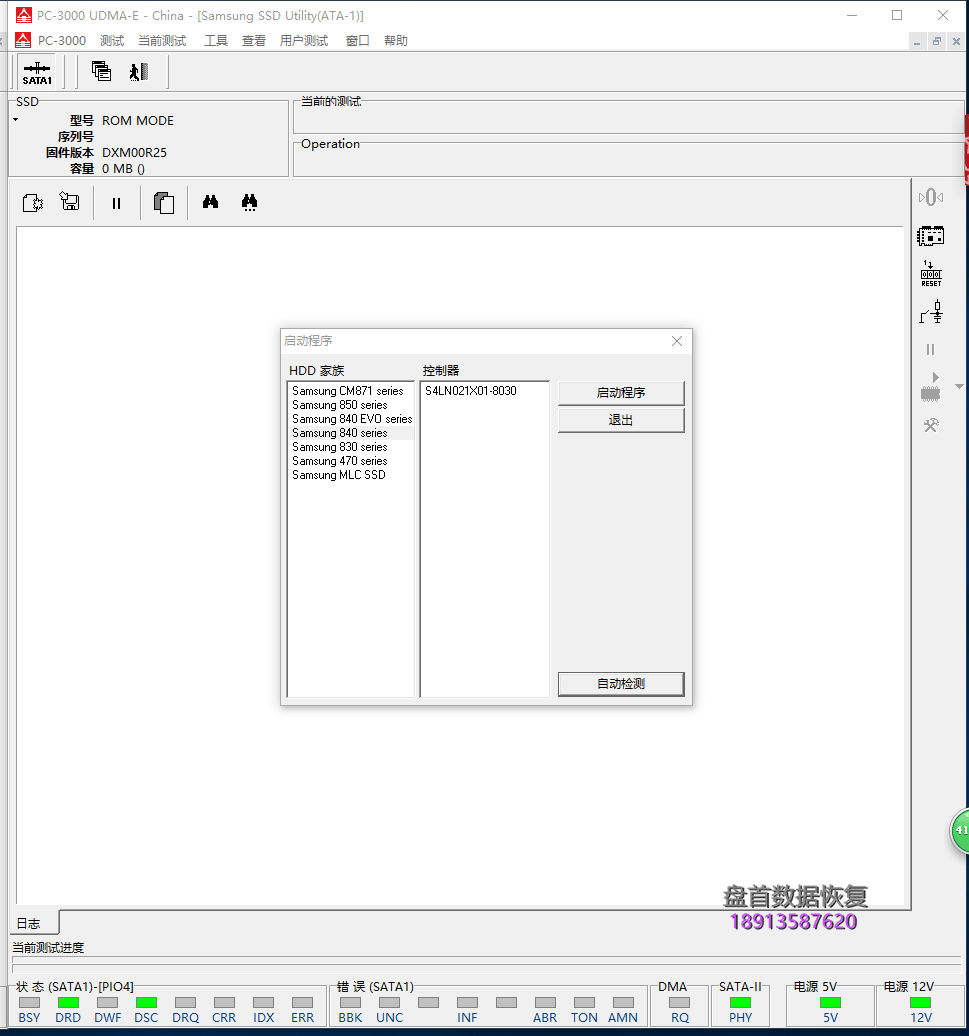Click the ERR status indicator
Image resolution: width=969 pixels, height=1036 pixels.
point(303,1002)
